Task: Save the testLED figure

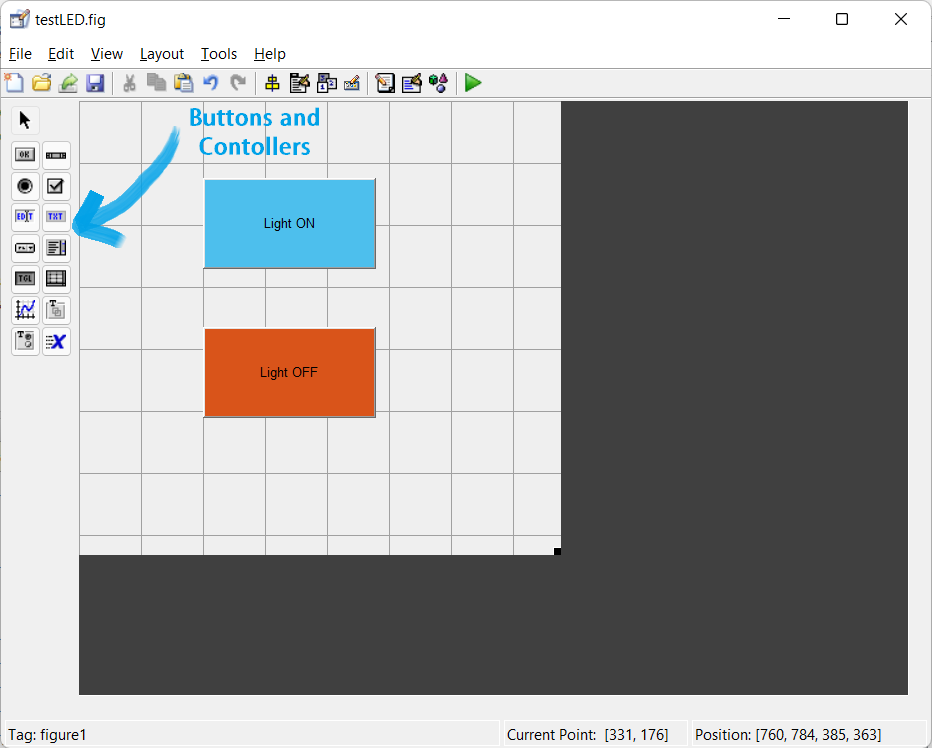Action: (95, 83)
